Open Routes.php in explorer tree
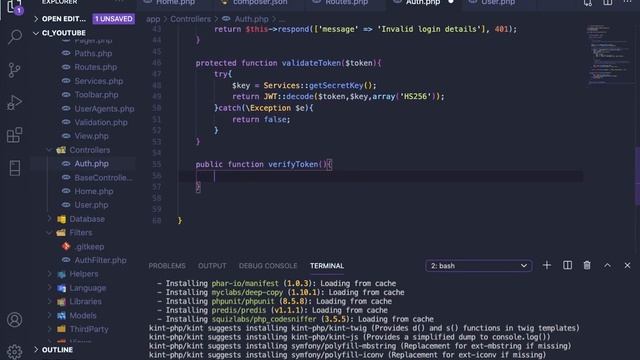The image size is (640, 360). 96,67
